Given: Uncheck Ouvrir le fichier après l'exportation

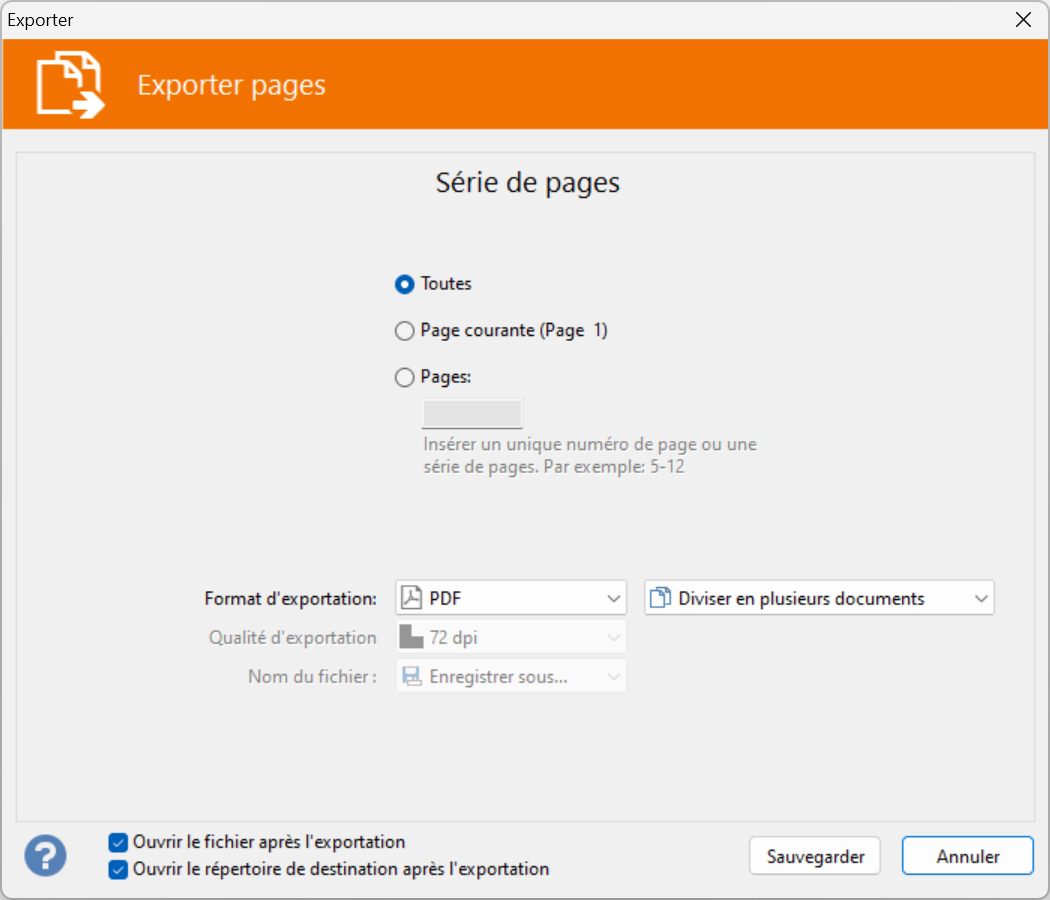Looking at the screenshot, I should pos(118,842).
